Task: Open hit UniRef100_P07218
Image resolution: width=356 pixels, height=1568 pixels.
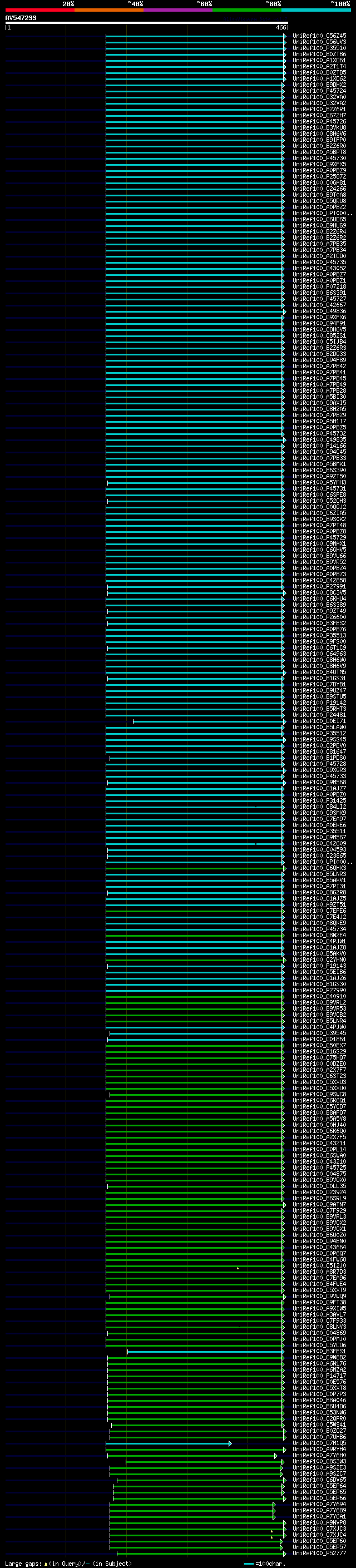Action: coord(319,286)
